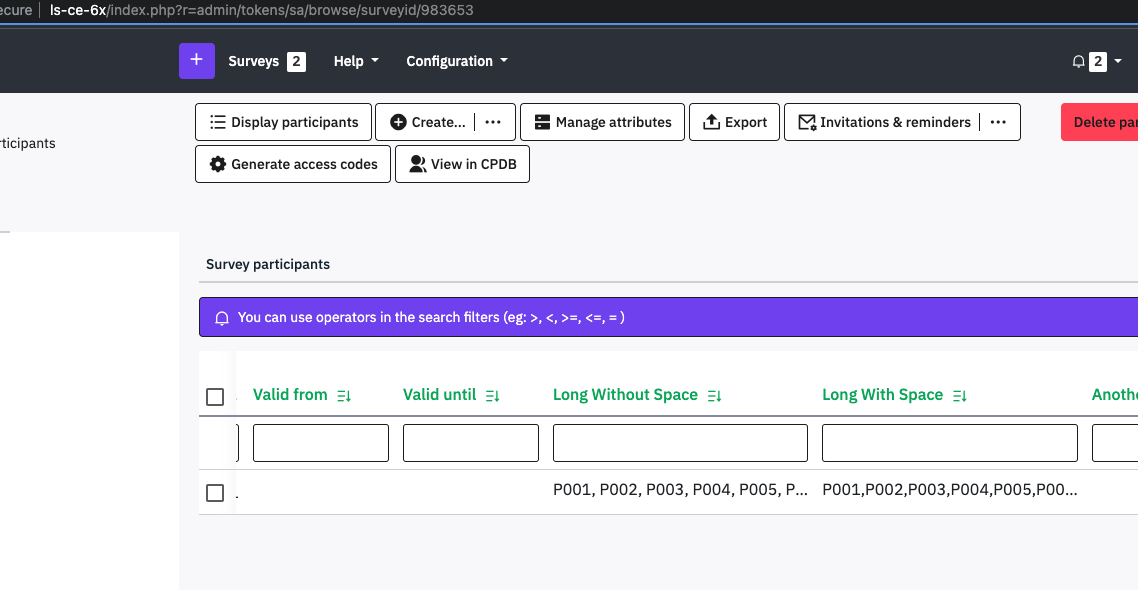Click sort icon for Long With Space
The height and width of the screenshot is (590, 1138).
point(960,396)
